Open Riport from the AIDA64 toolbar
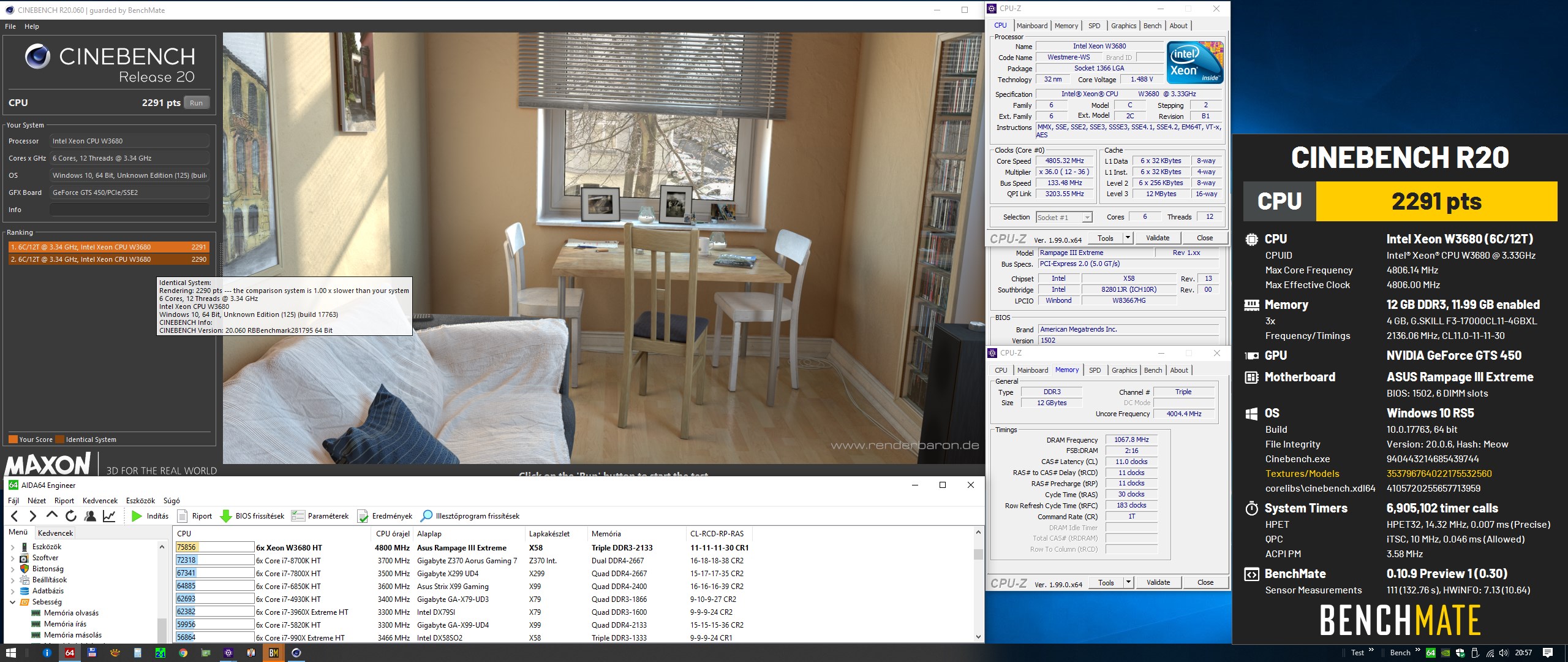 click(195, 516)
